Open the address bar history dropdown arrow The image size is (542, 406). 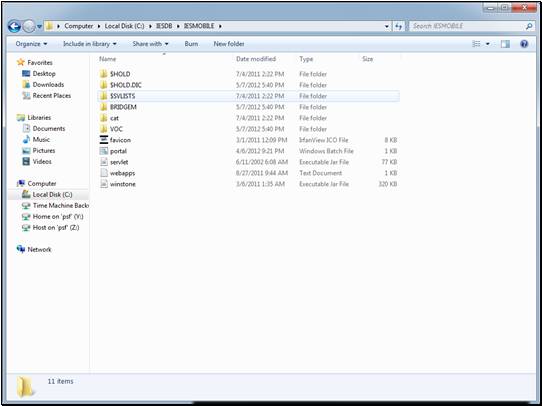pyautogui.click(x=387, y=26)
